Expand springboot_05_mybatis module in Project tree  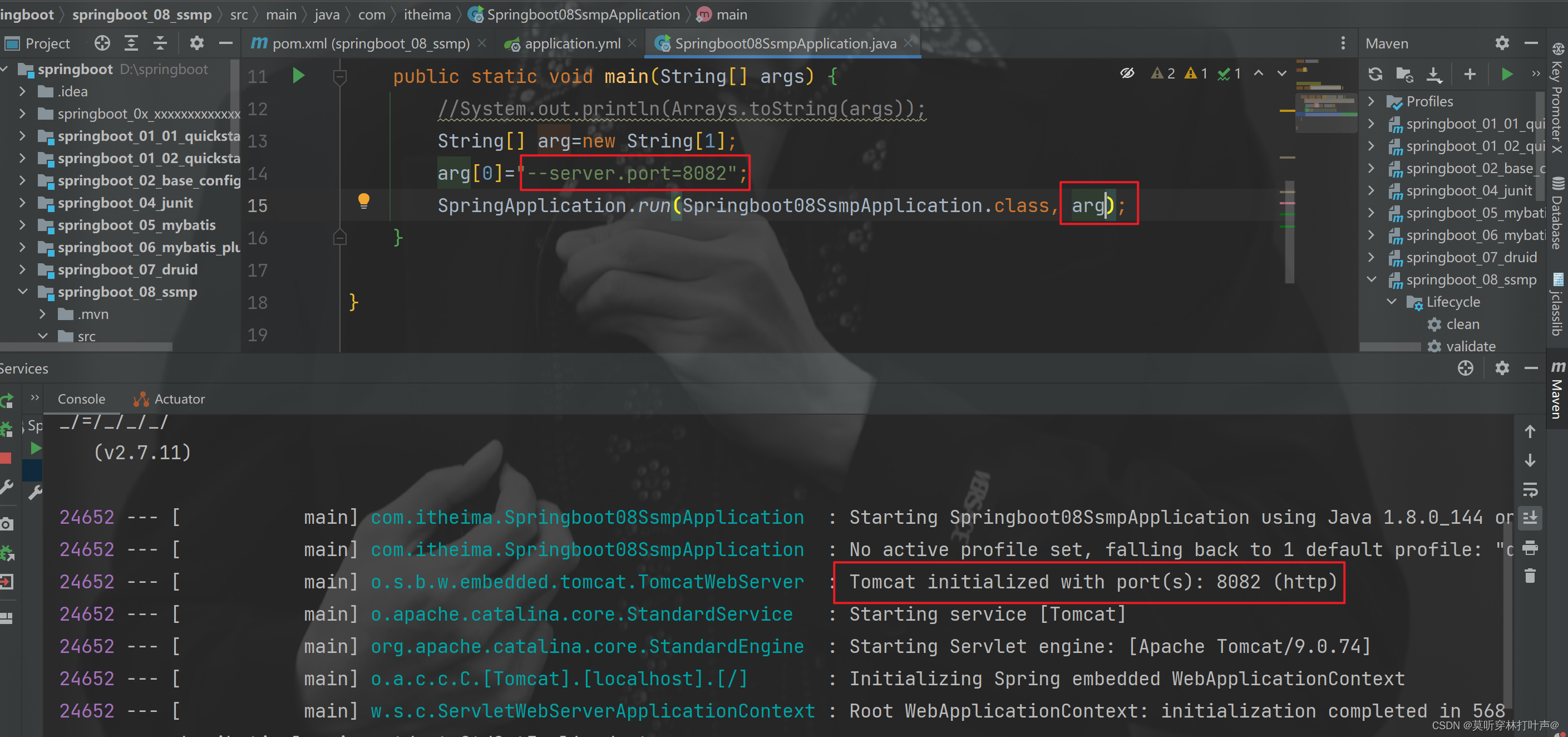point(22,225)
